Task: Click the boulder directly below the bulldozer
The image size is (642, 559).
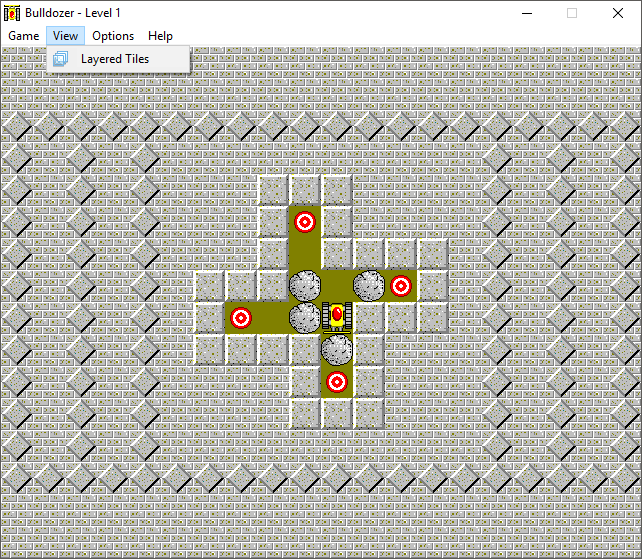Action: [337, 350]
